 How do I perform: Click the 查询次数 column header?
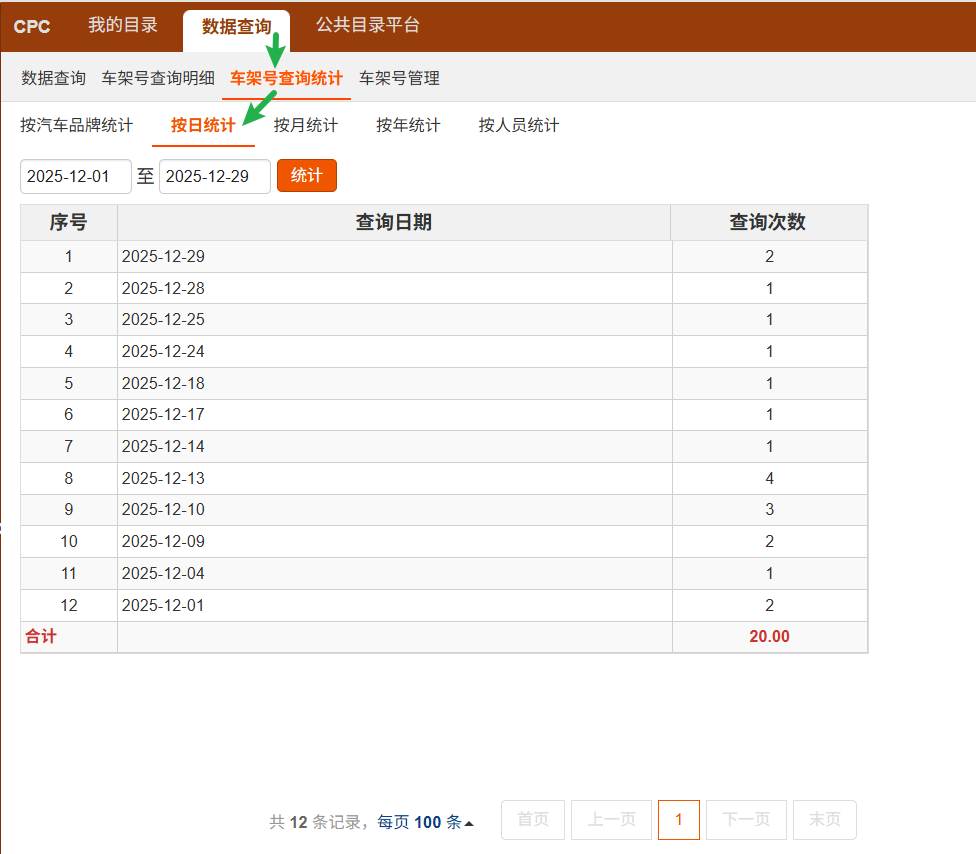pyautogui.click(x=768, y=222)
